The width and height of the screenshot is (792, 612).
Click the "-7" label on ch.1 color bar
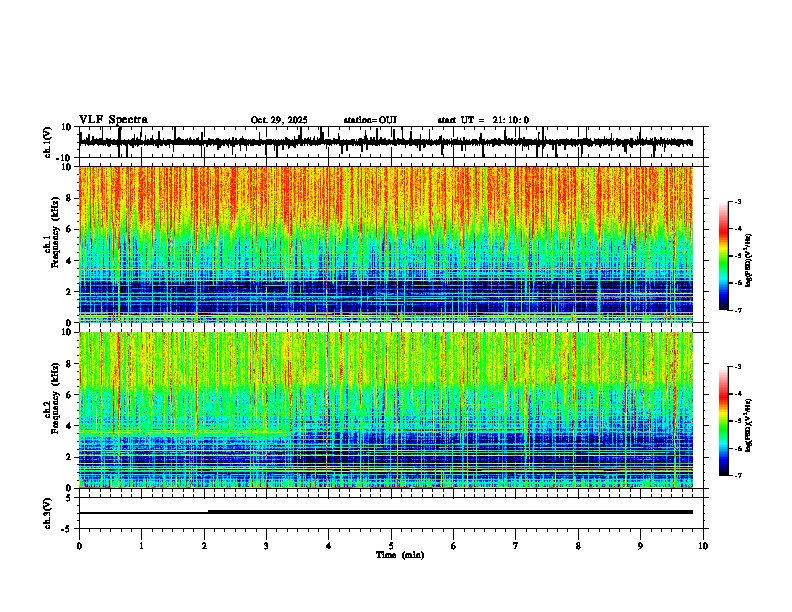click(x=738, y=310)
